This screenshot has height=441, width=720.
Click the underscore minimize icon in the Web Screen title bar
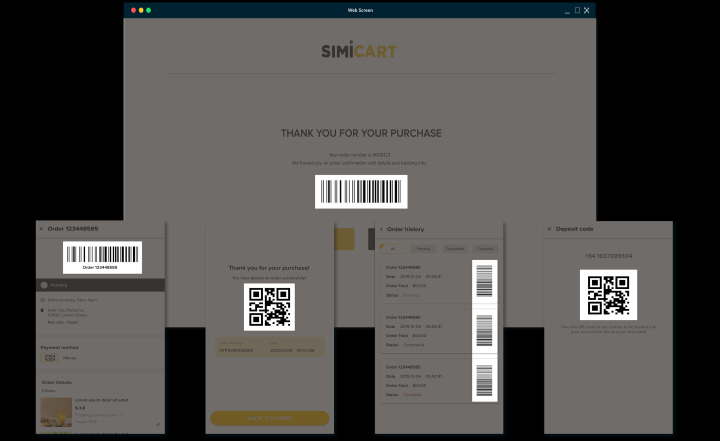click(567, 12)
